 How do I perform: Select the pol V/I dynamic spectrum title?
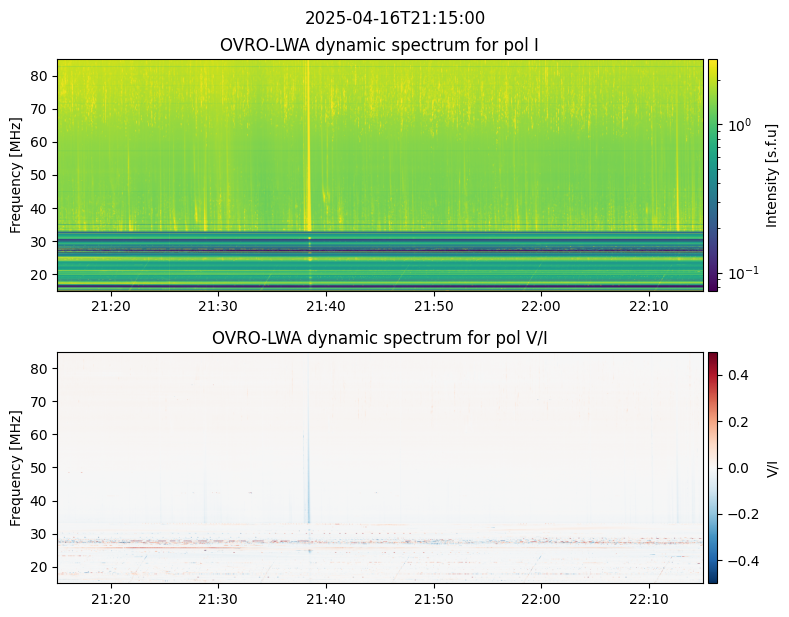(380, 338)
